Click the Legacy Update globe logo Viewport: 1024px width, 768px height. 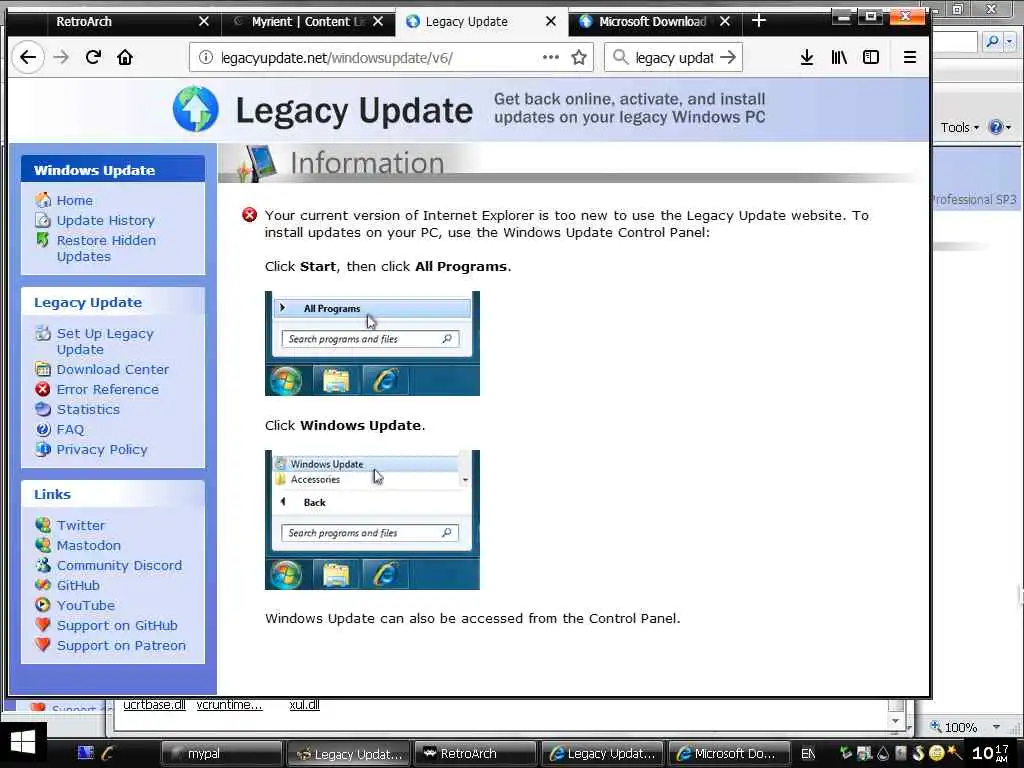[x=196, y=109]
